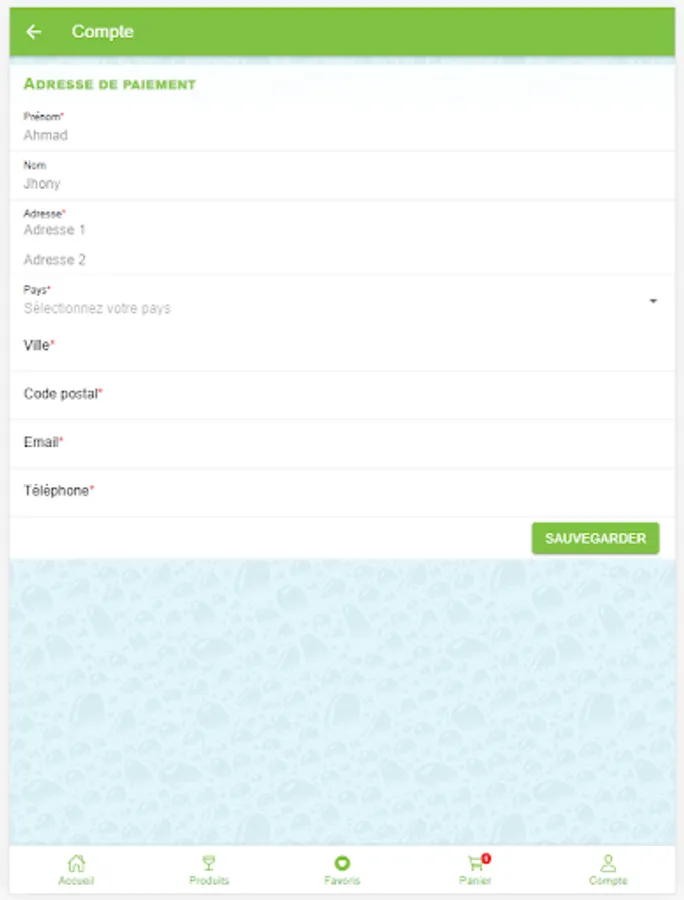This screenshot has height=900, width=684.
Task: Click into the Adresse 2 field
Action: point(341,259)
